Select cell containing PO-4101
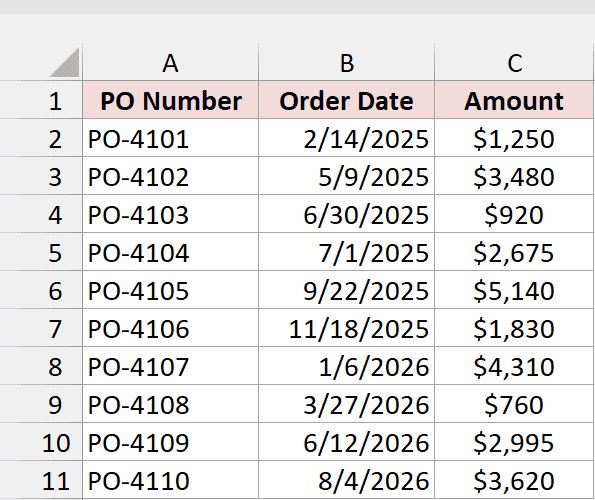Screen dimensions: 595x500 [x=170, y=138]
